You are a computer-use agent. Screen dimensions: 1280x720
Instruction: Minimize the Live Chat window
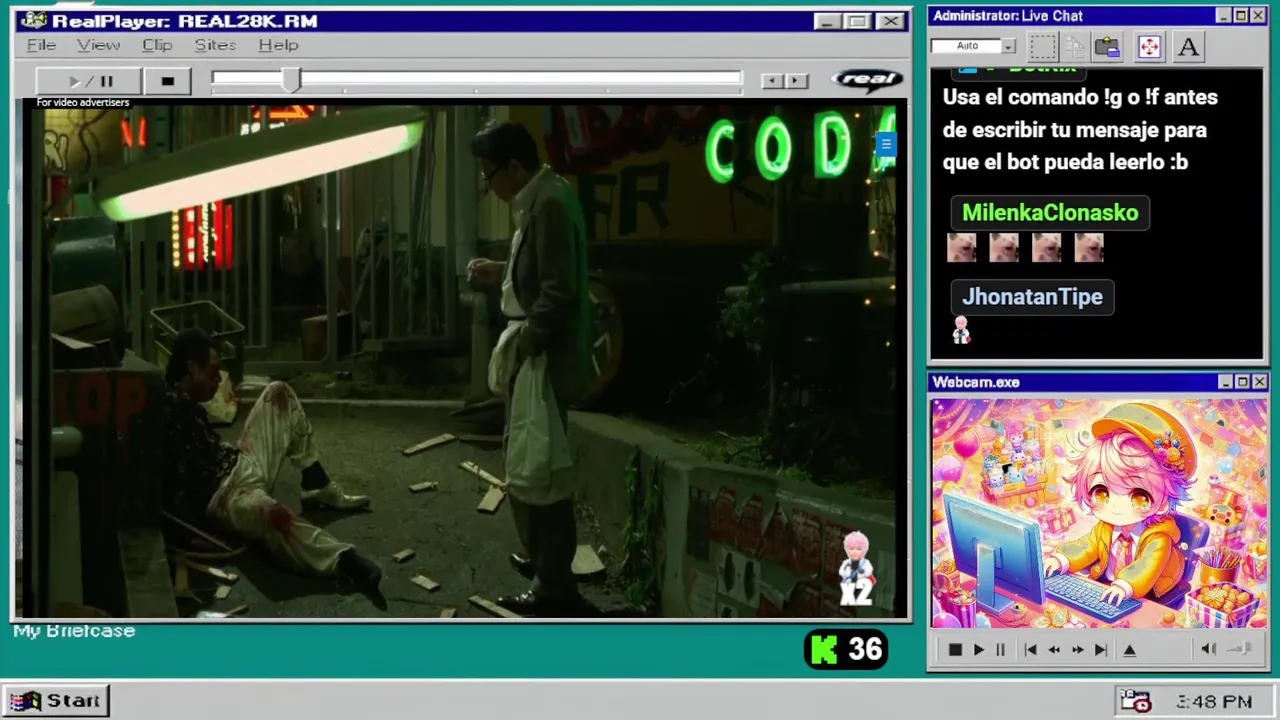click(x=1224, y=15)
